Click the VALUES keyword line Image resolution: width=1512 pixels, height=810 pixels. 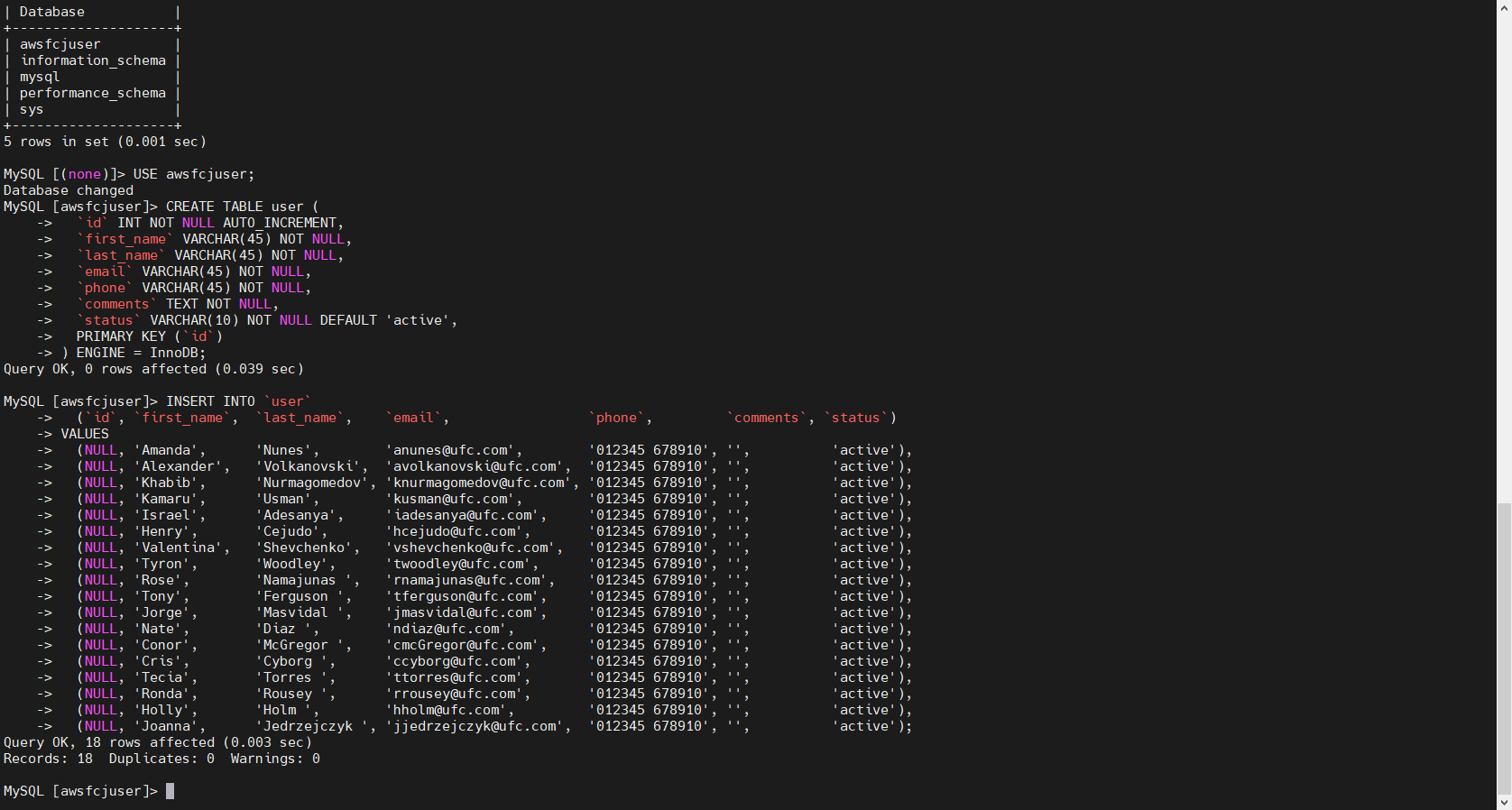tap(85, 434)
